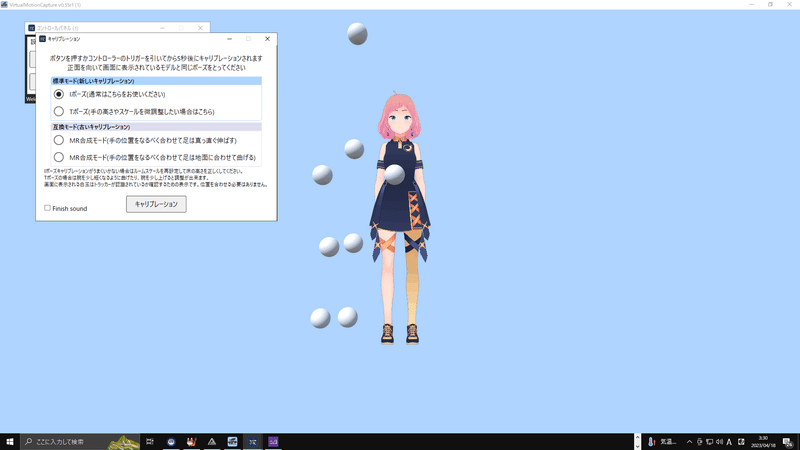Close the キャリブレーション dialog
This screenshot has width=800, height=450.
267,39
